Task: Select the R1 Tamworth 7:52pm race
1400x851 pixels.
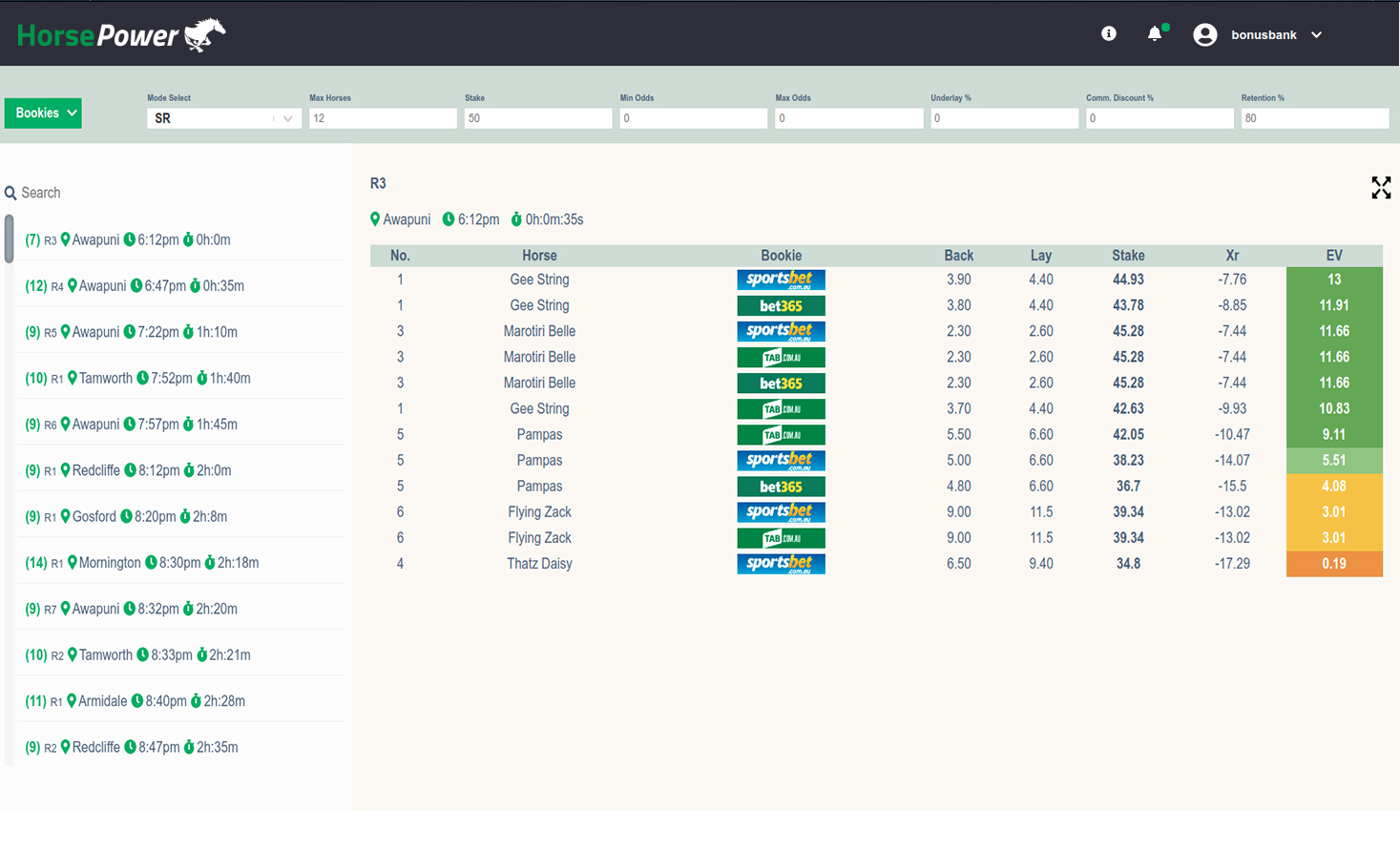Action: (x=180, y=378)
